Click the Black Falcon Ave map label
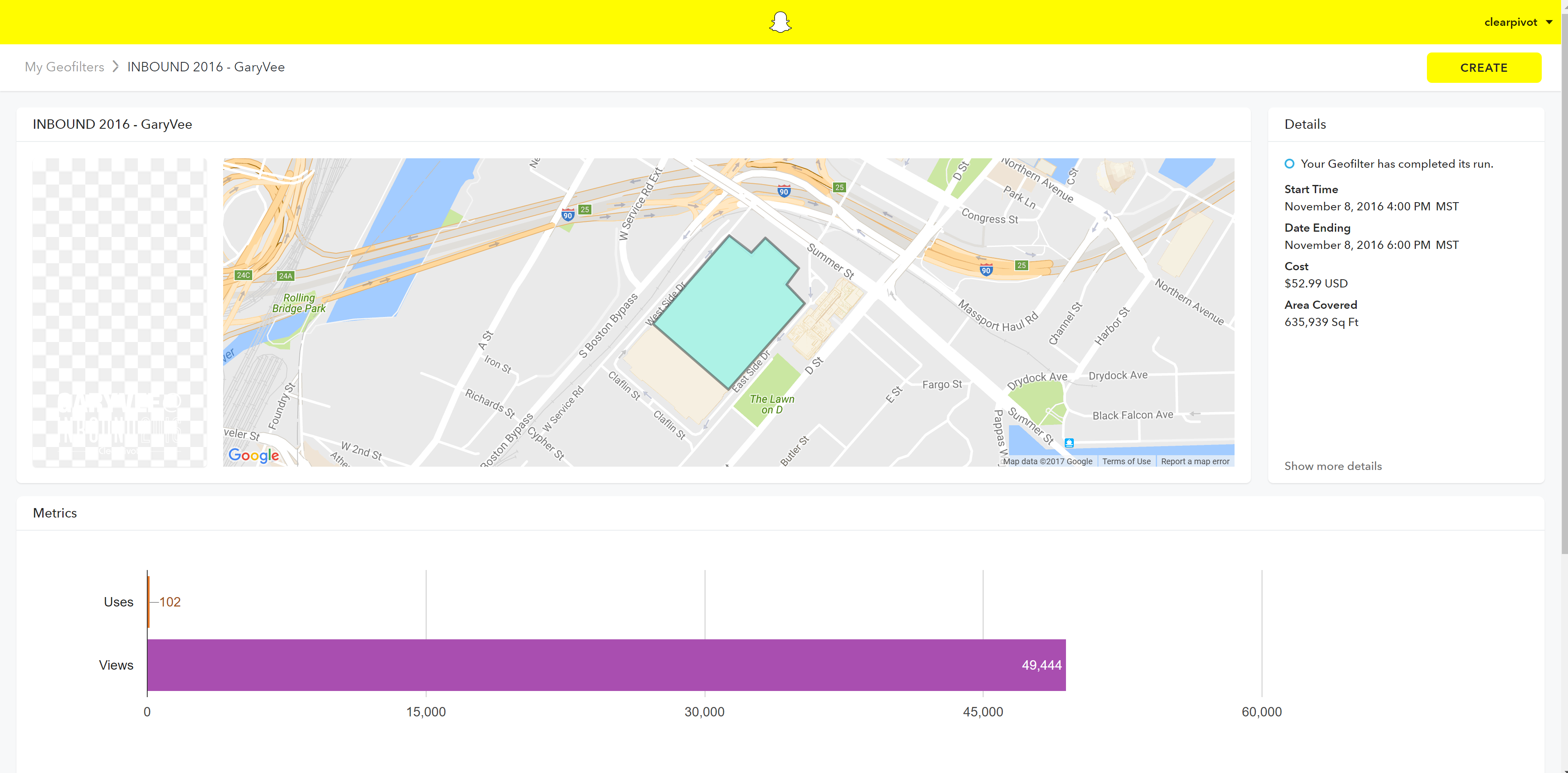1568x773 pixels. [1132, 415]
